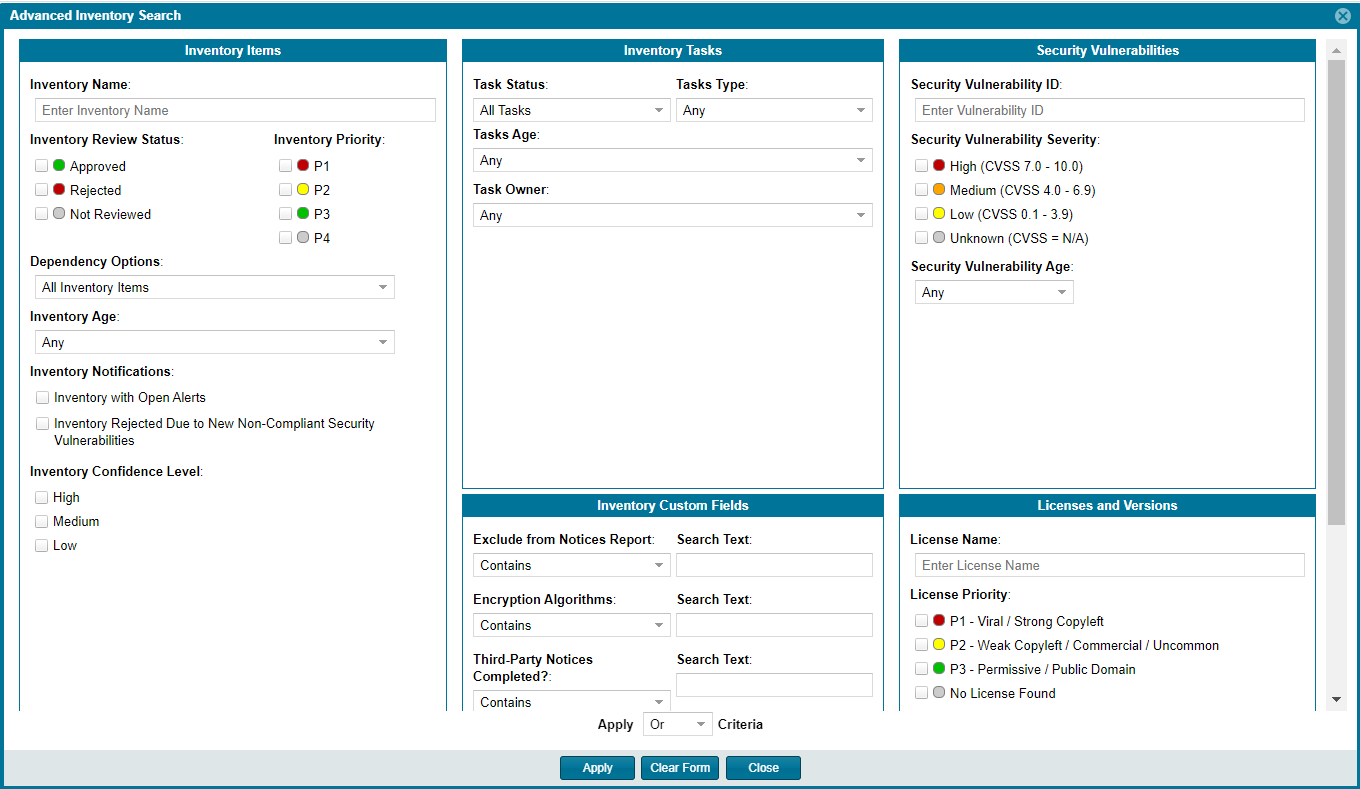The image size is (1360, 789).
Task: Close the dialog using the top-right X icon
Action: [1343, 16]
